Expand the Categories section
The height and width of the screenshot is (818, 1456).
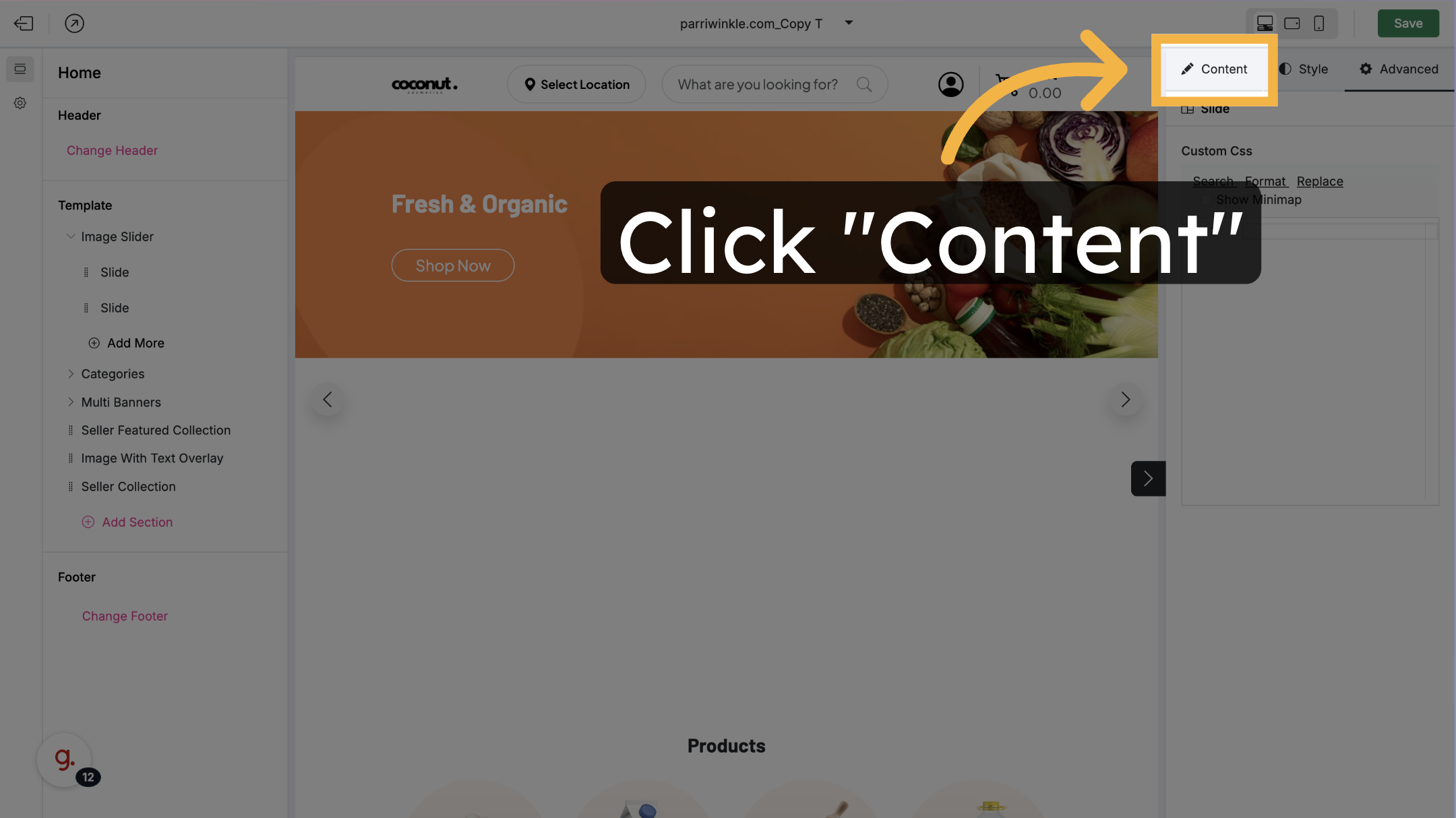tap(71, 374)
